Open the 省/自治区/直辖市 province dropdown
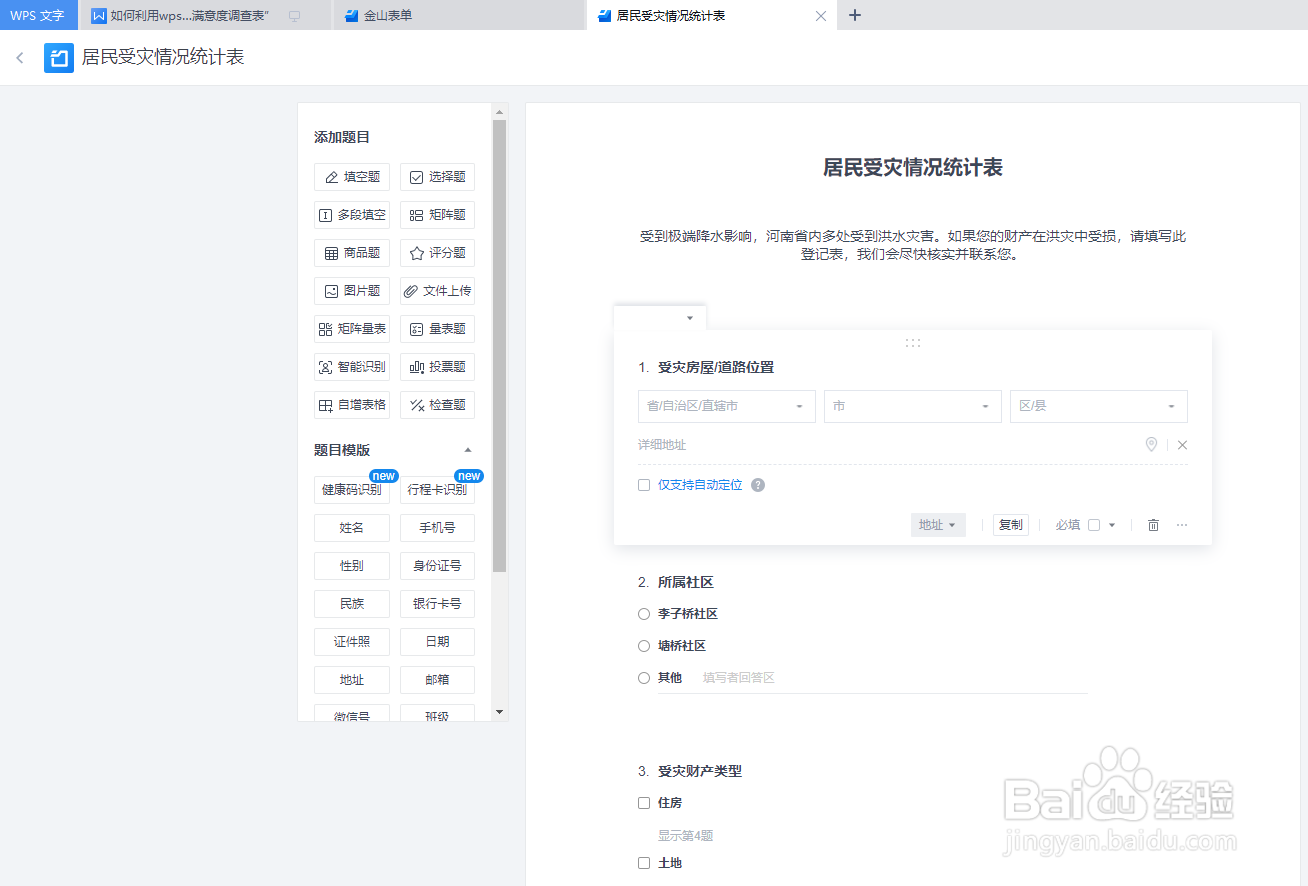 [726, 406]
